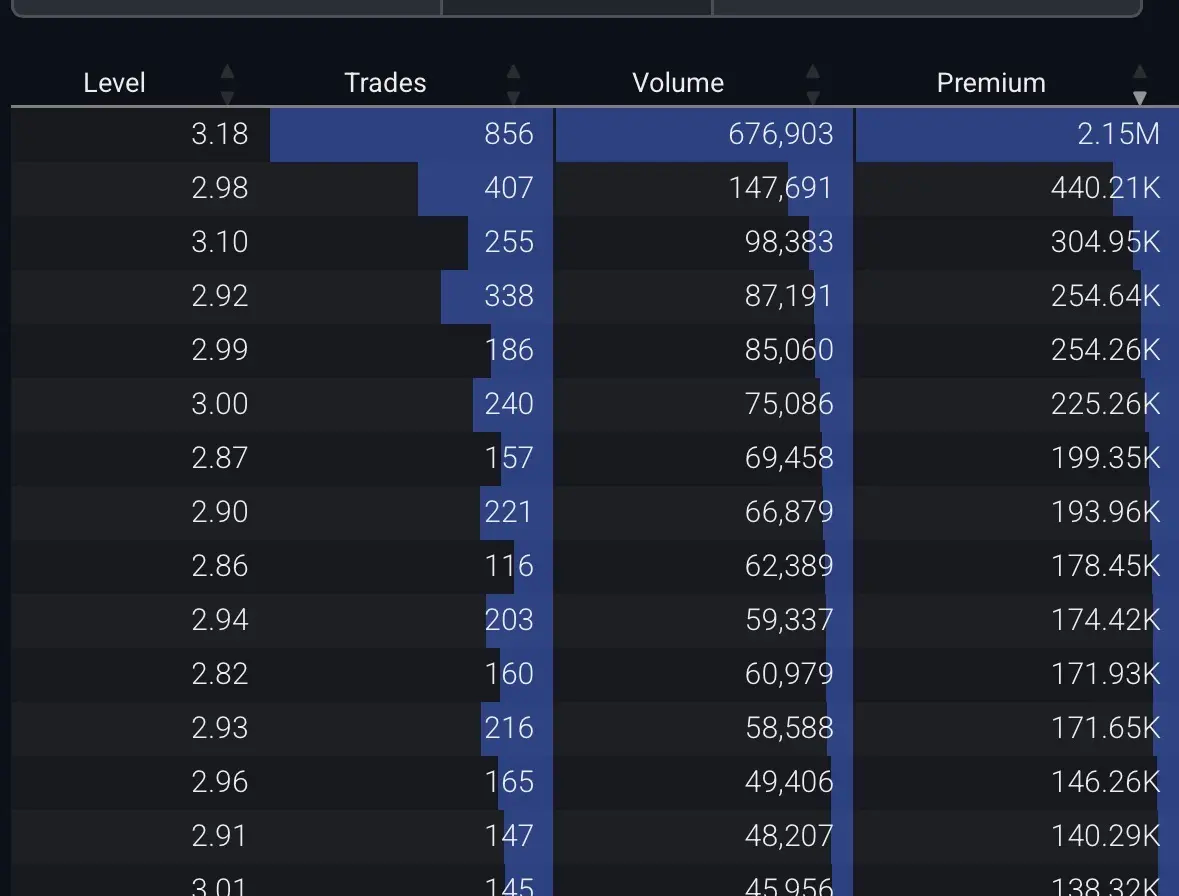Click the 147 trades value
This screenshot has width=1179, height=896.
tap(509, 836)
